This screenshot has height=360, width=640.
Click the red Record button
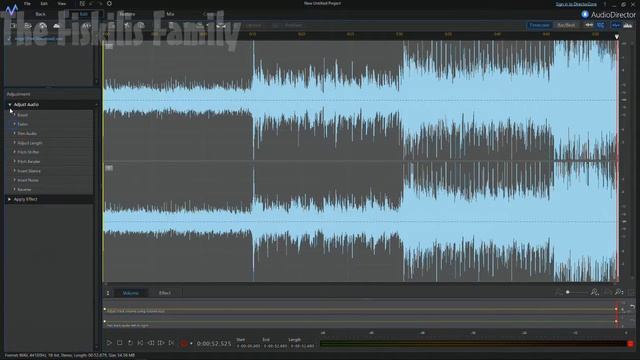pyautogui.click(x=184, y=344)
